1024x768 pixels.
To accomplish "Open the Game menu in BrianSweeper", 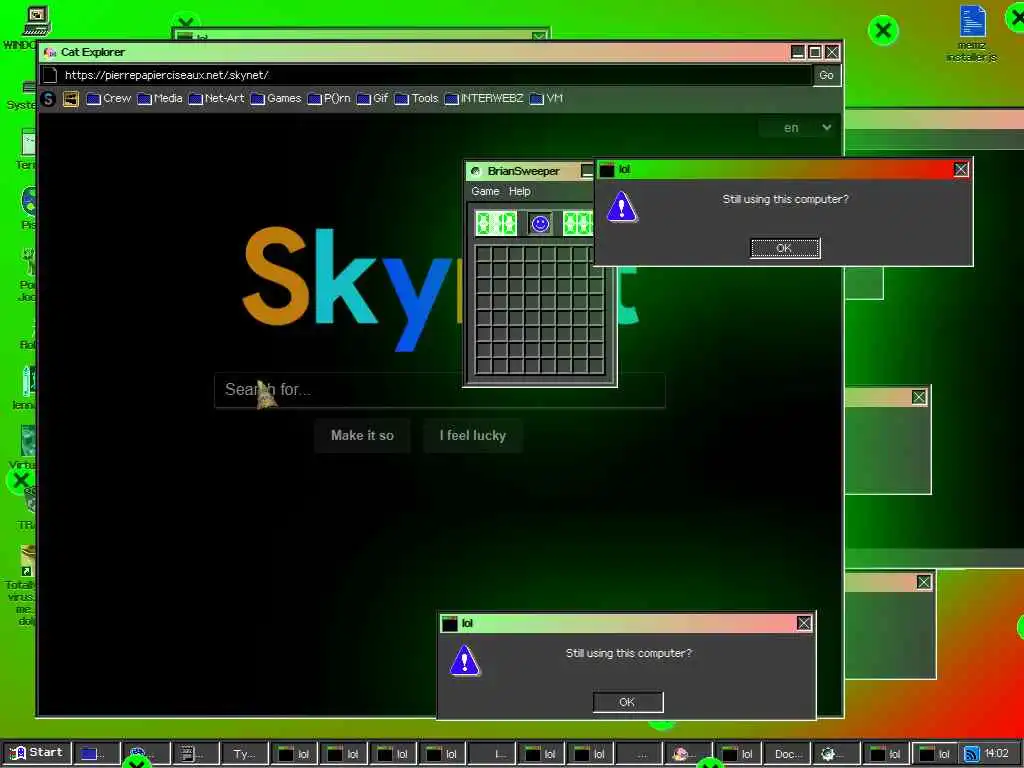I will point(485,191).
